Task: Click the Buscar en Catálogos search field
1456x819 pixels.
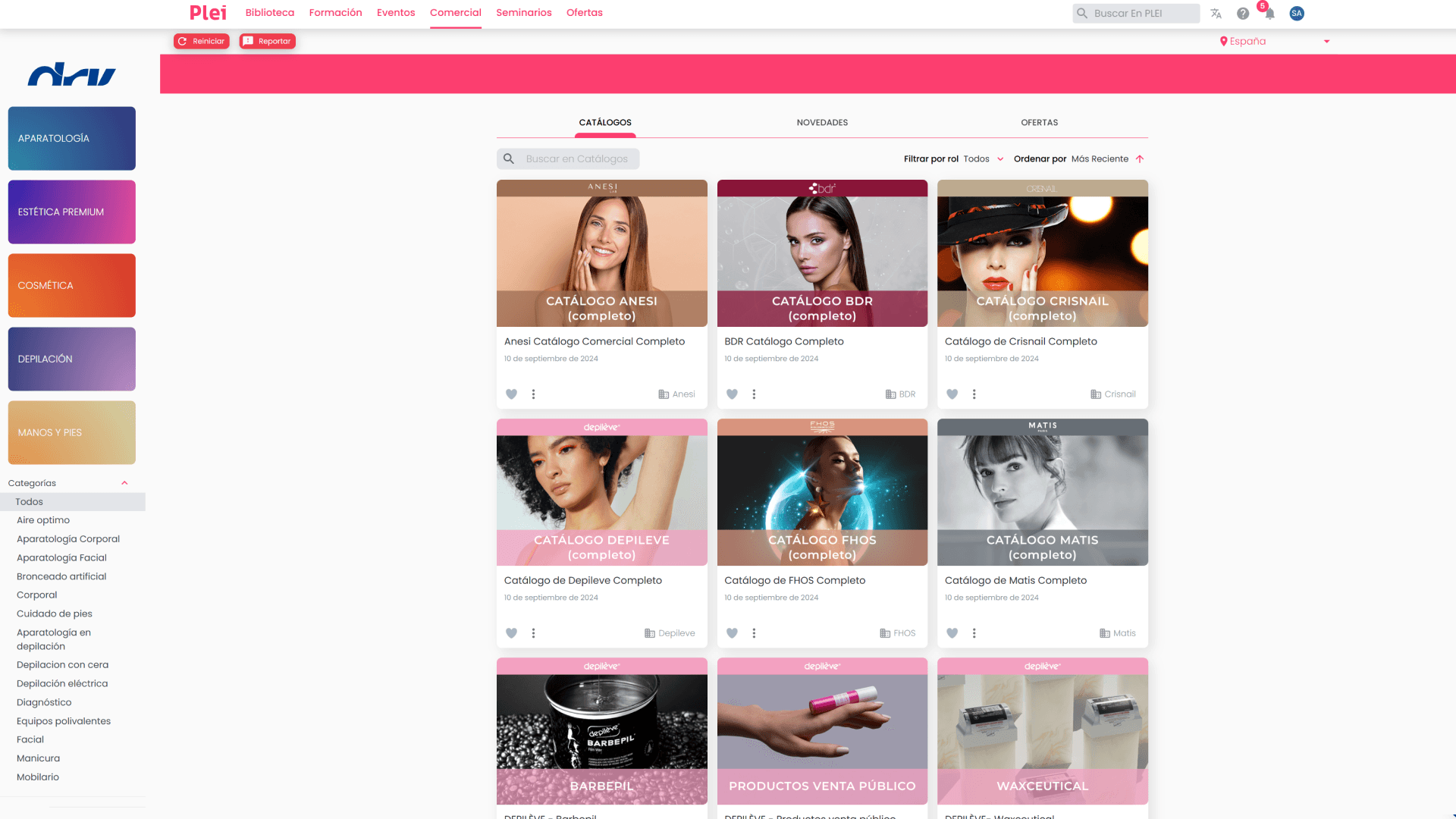Action: [x=576, y=159]
